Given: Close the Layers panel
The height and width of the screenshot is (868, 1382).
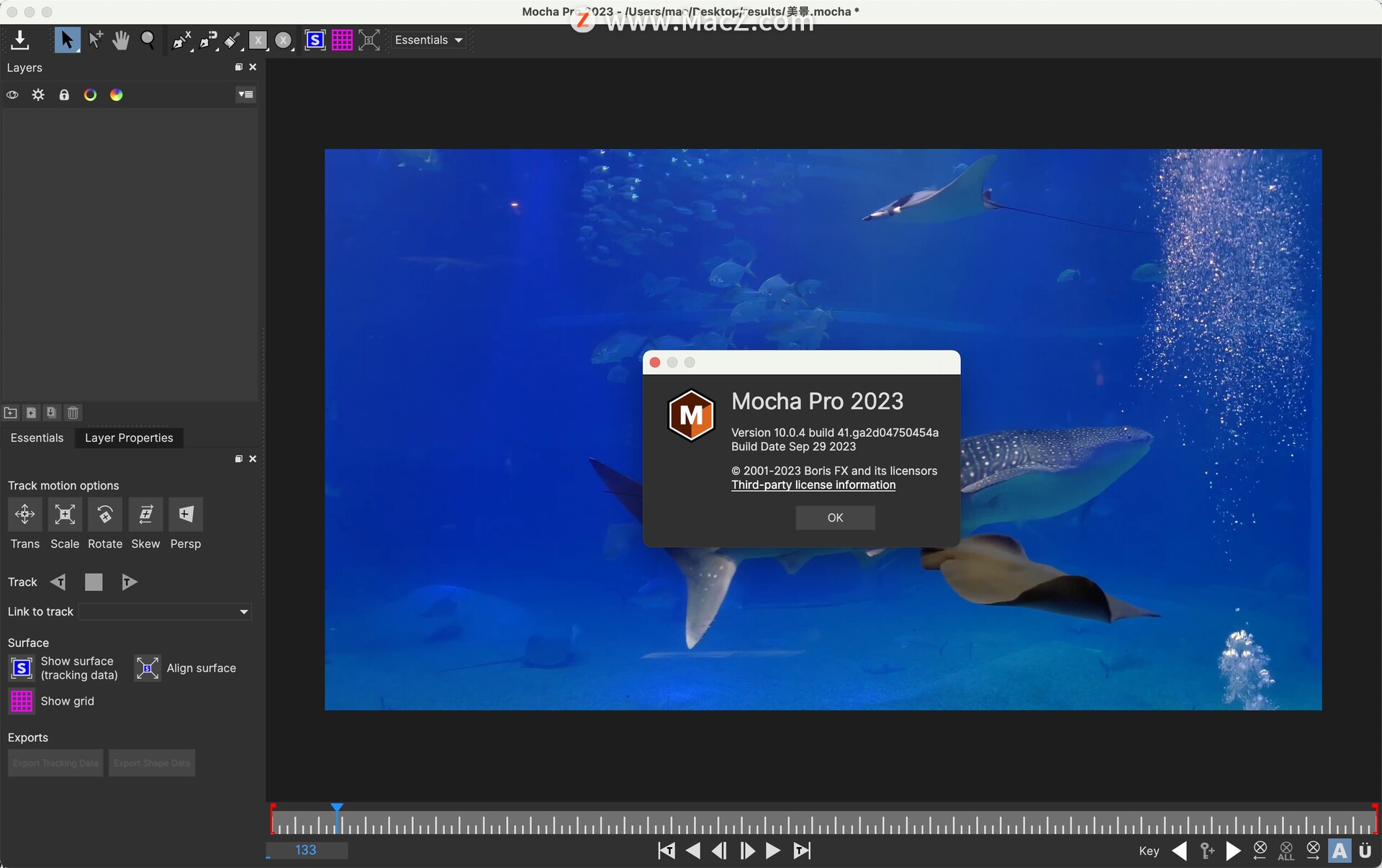Looking at the screenshot, I should click(x=253, y=67).
